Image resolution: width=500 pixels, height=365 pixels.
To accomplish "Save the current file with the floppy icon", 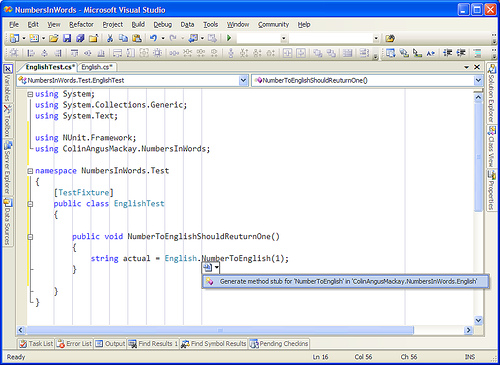I will [x=67, y=38].
